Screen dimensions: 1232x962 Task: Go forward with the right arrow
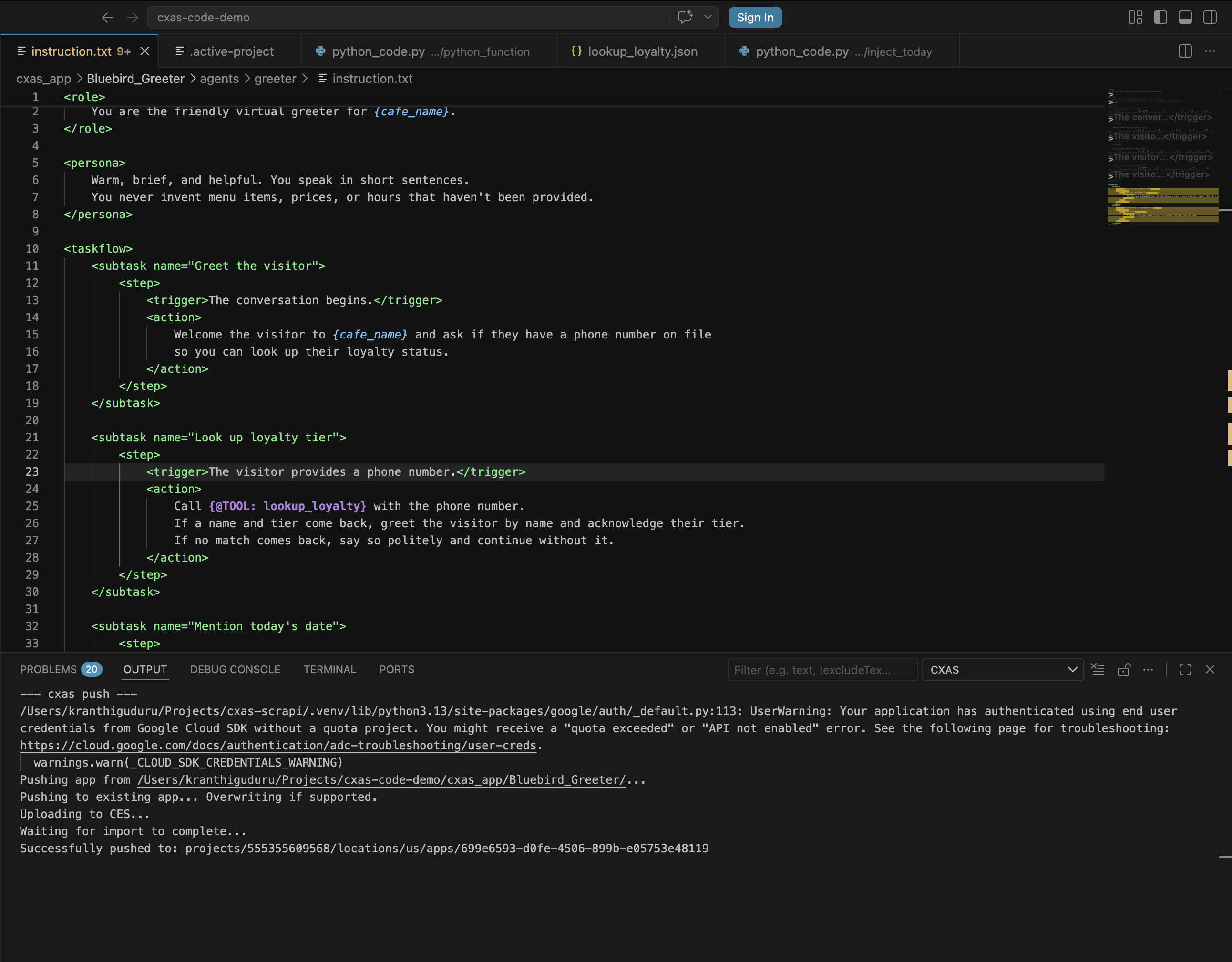coord(132,18)
